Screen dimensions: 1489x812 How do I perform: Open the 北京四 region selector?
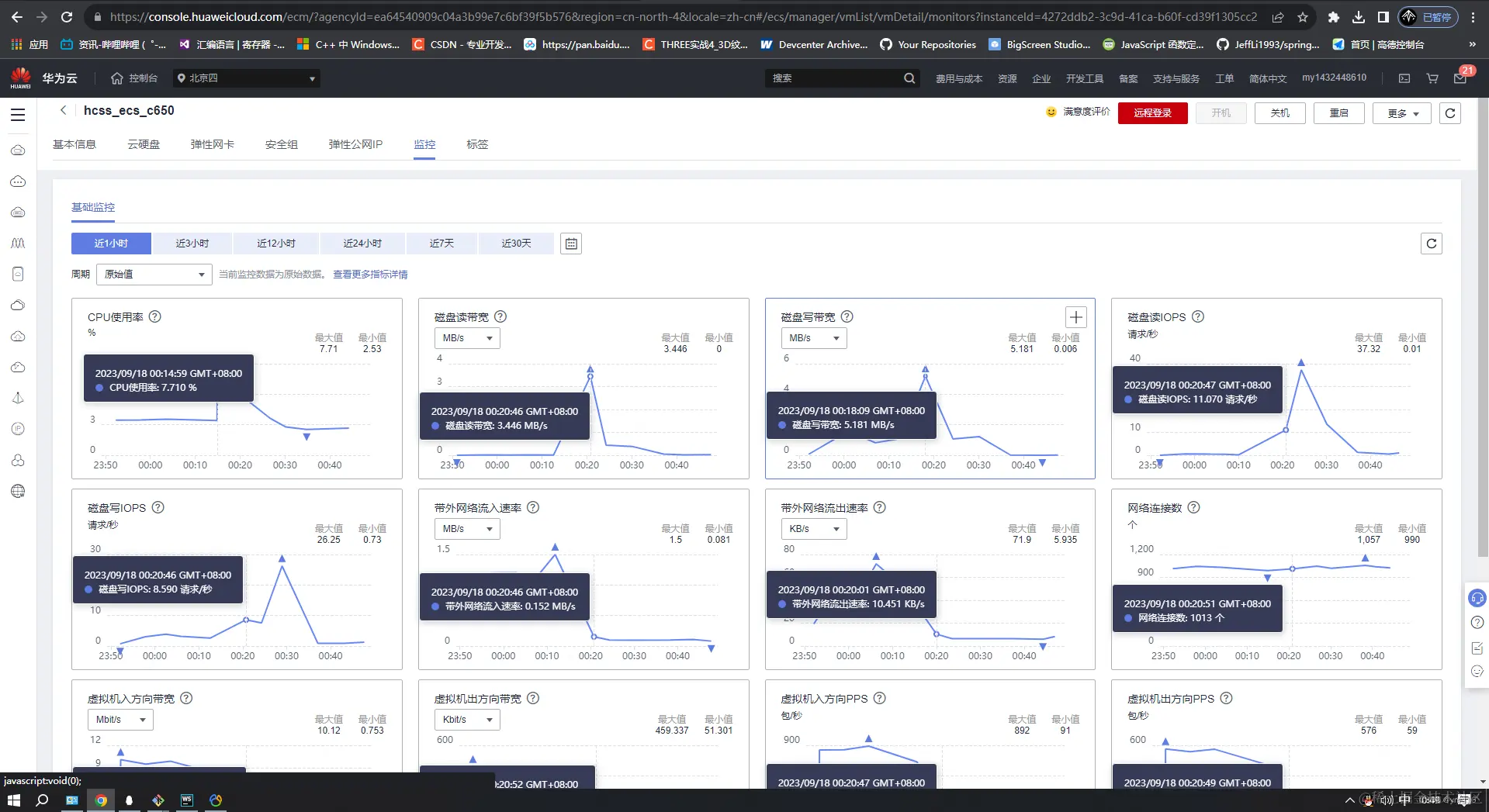click(x=247, y=78)
